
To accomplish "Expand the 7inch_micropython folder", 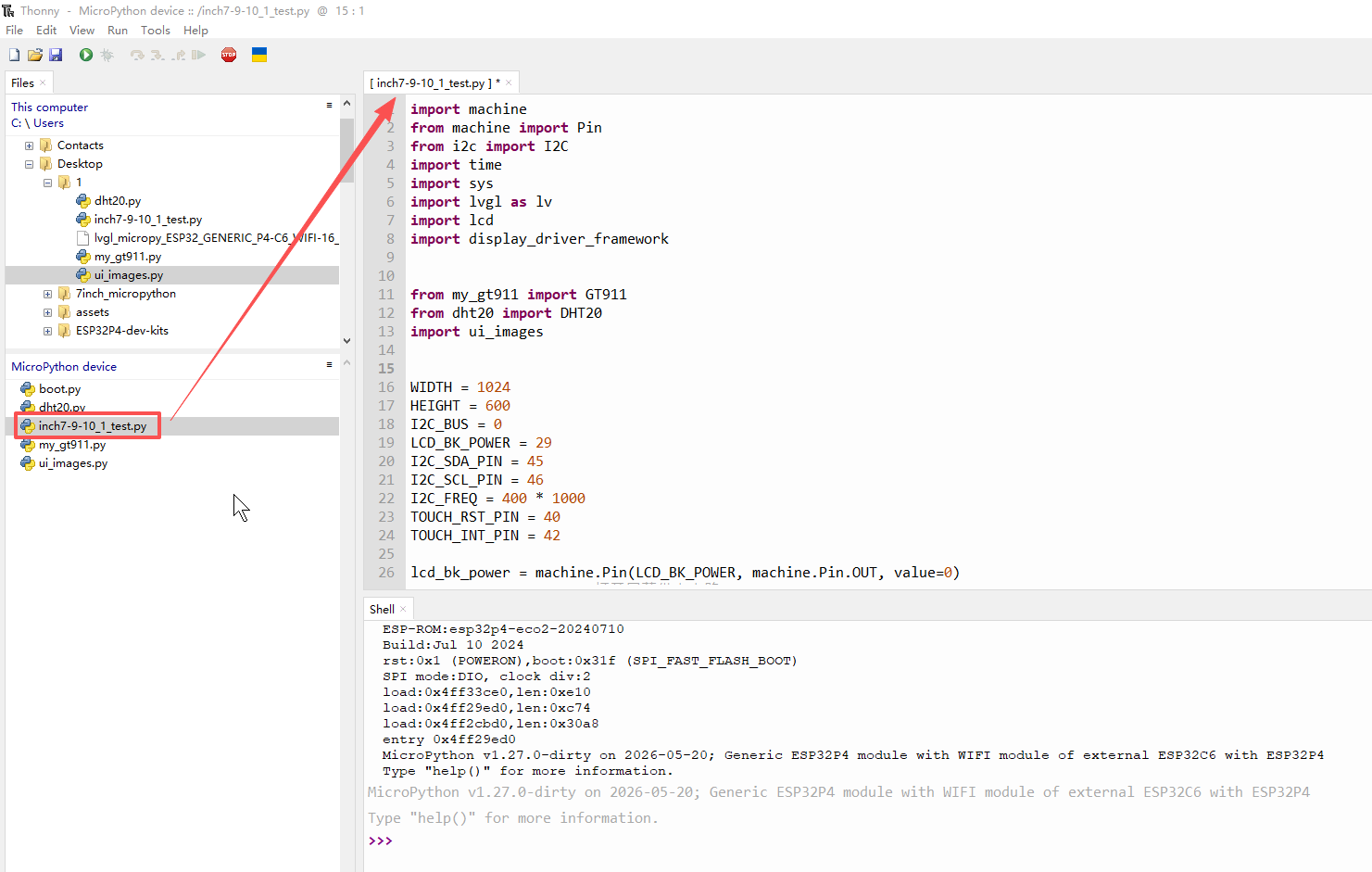I will click(47, 294).
